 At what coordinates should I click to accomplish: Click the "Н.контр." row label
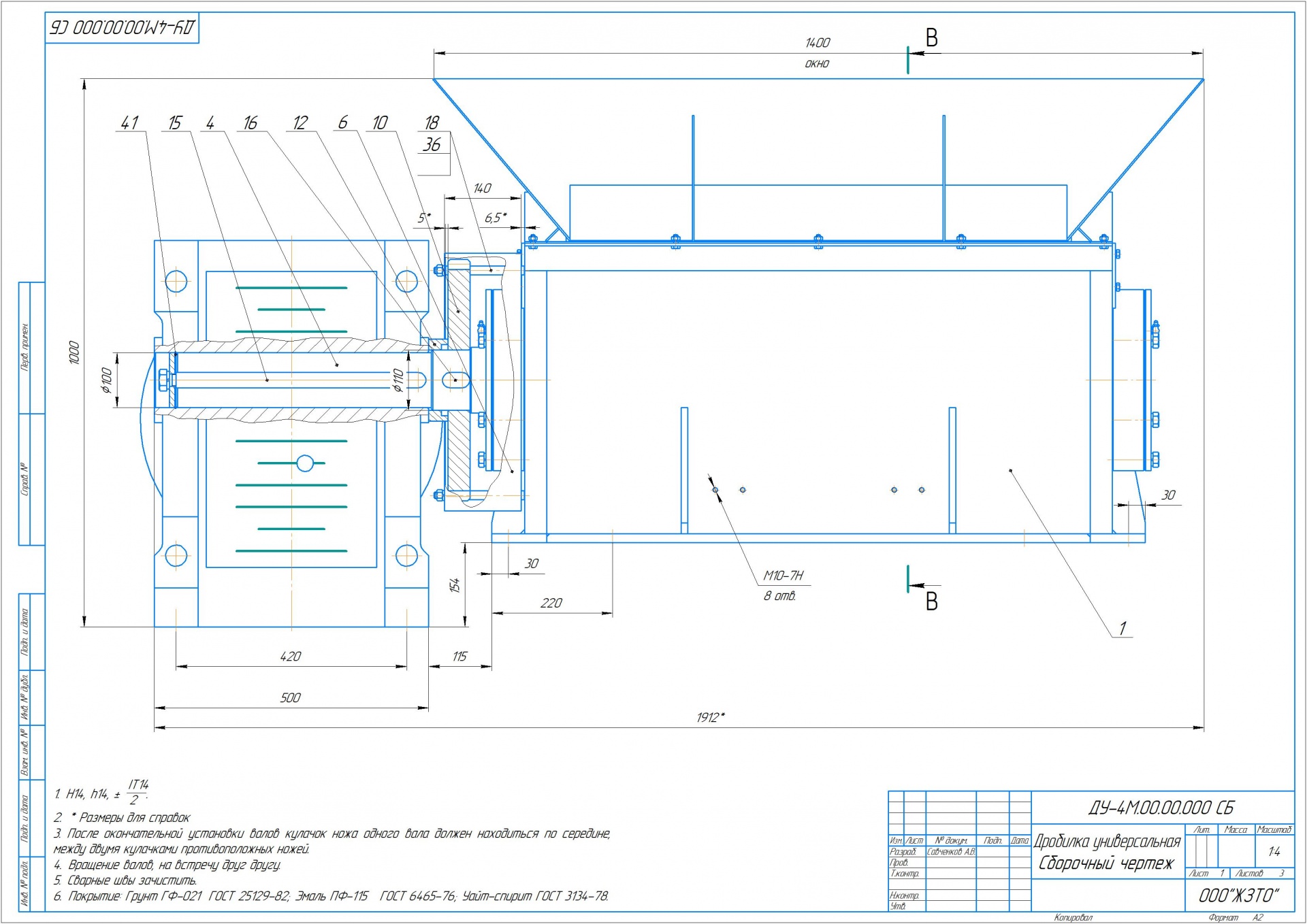(905, 895)
